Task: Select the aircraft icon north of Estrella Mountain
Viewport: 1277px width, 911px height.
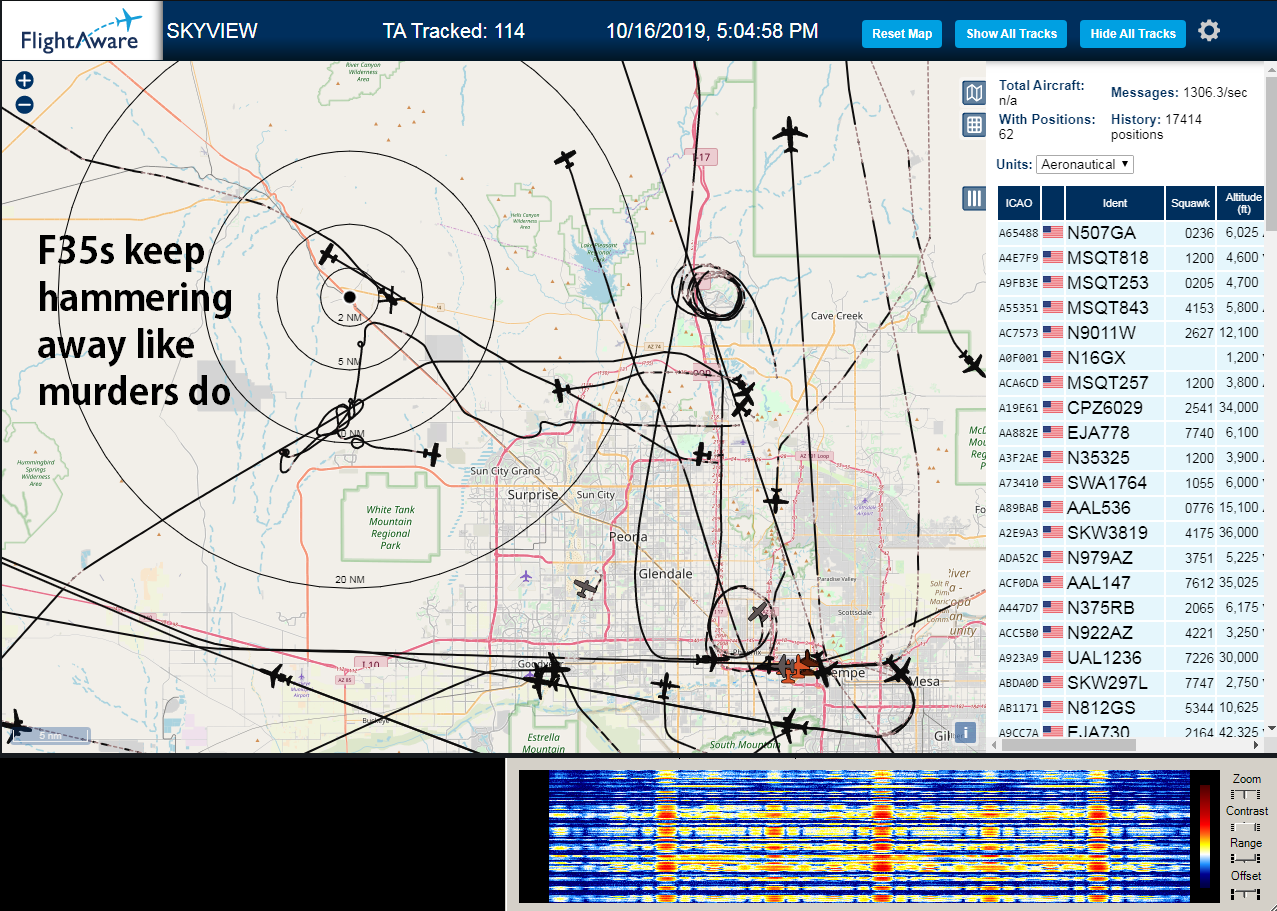Action: [545, 676]
